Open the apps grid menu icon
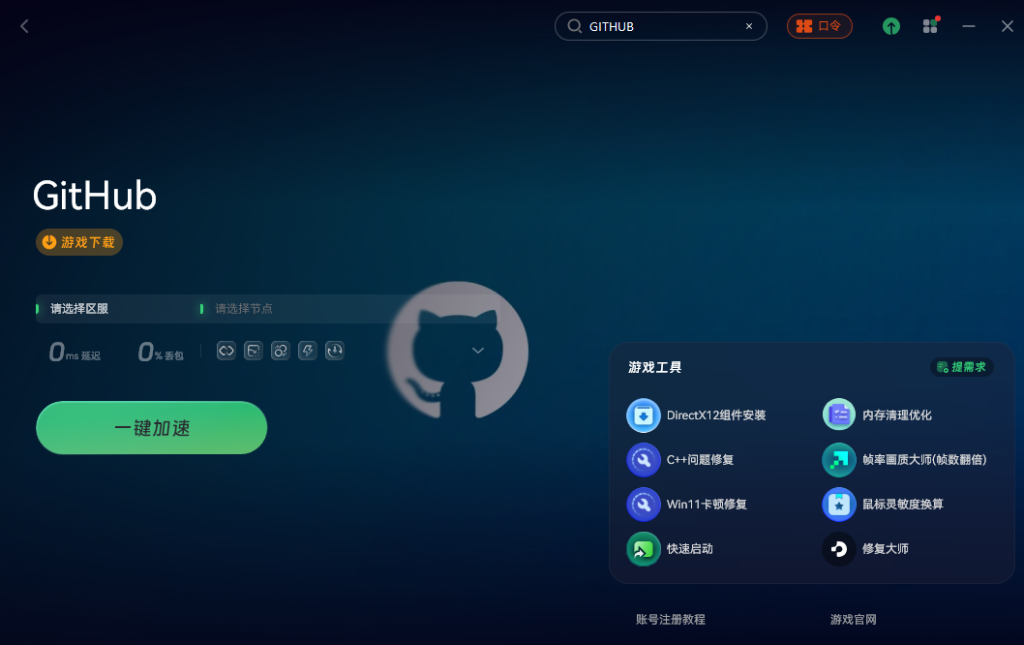Viewport: 1024px width, 645px height. coord(930,26)
